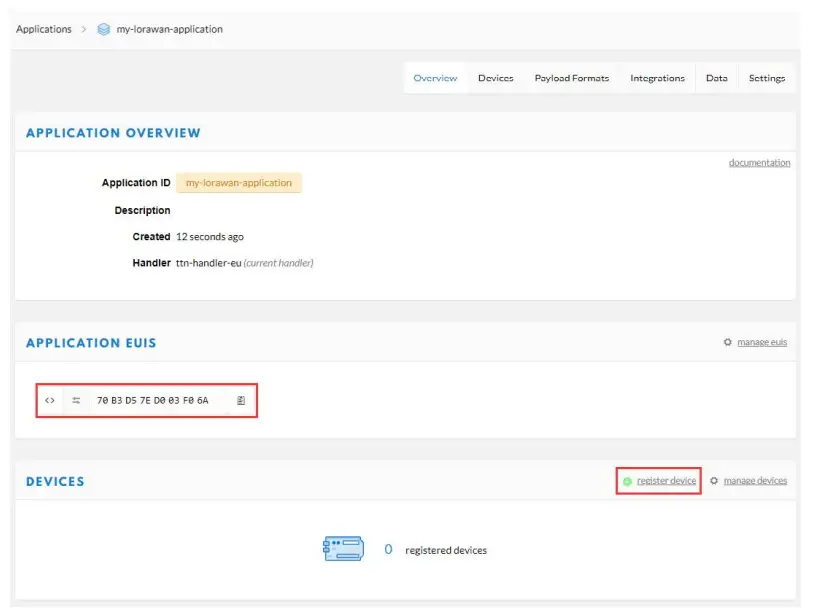The width and height of the screenshot is (817, 616).
Task: Click the Created field label
Action: [x=151, y=237]
